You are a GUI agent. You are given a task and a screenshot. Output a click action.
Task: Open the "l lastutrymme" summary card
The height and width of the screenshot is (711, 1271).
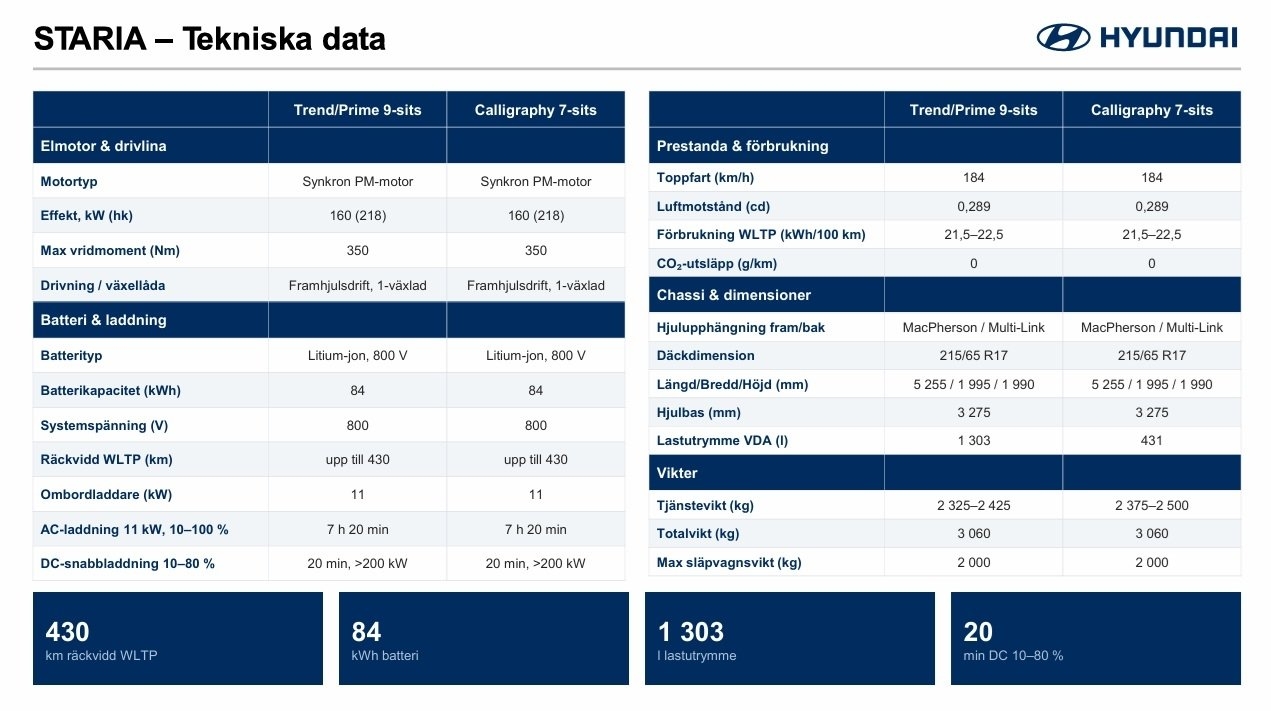[x=790, y=638]
